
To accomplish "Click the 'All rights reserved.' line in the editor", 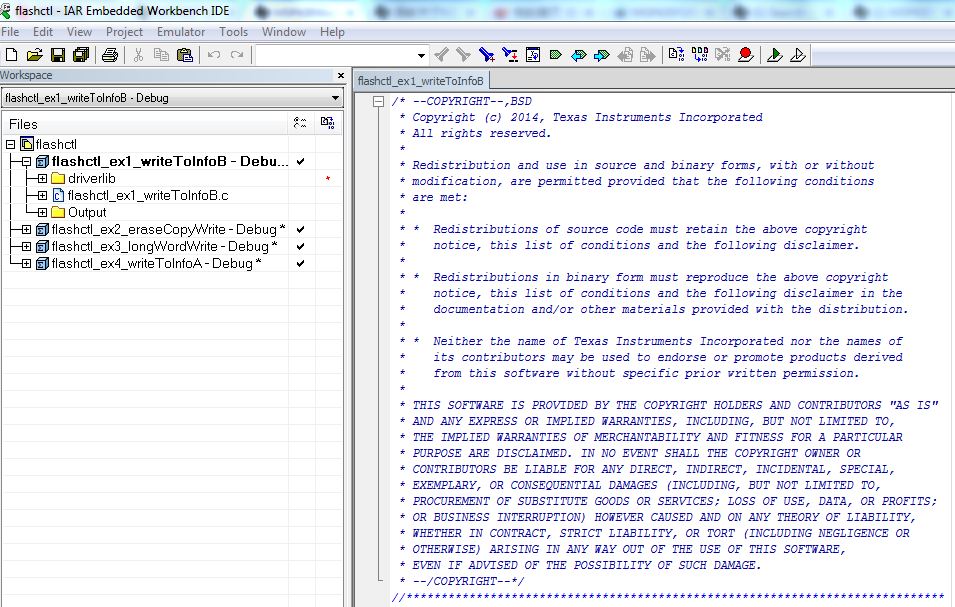I will 481,133.
